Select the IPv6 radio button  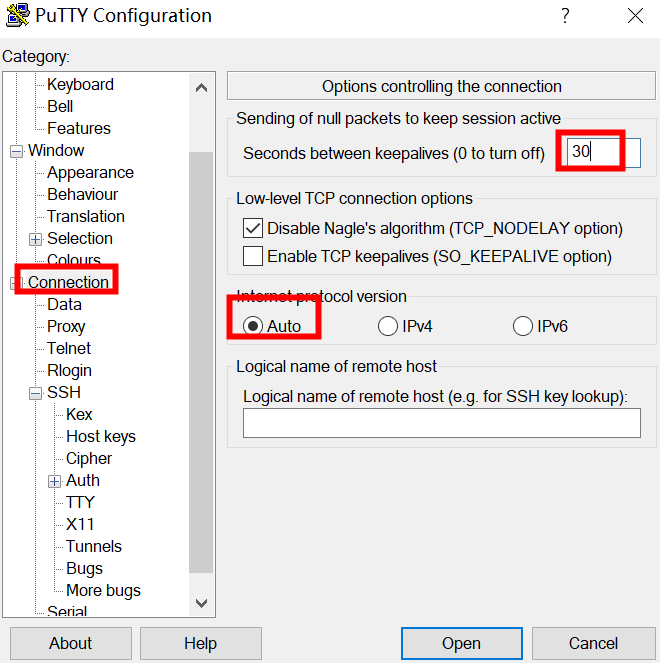pyautogui.click(x=523, y=326)
